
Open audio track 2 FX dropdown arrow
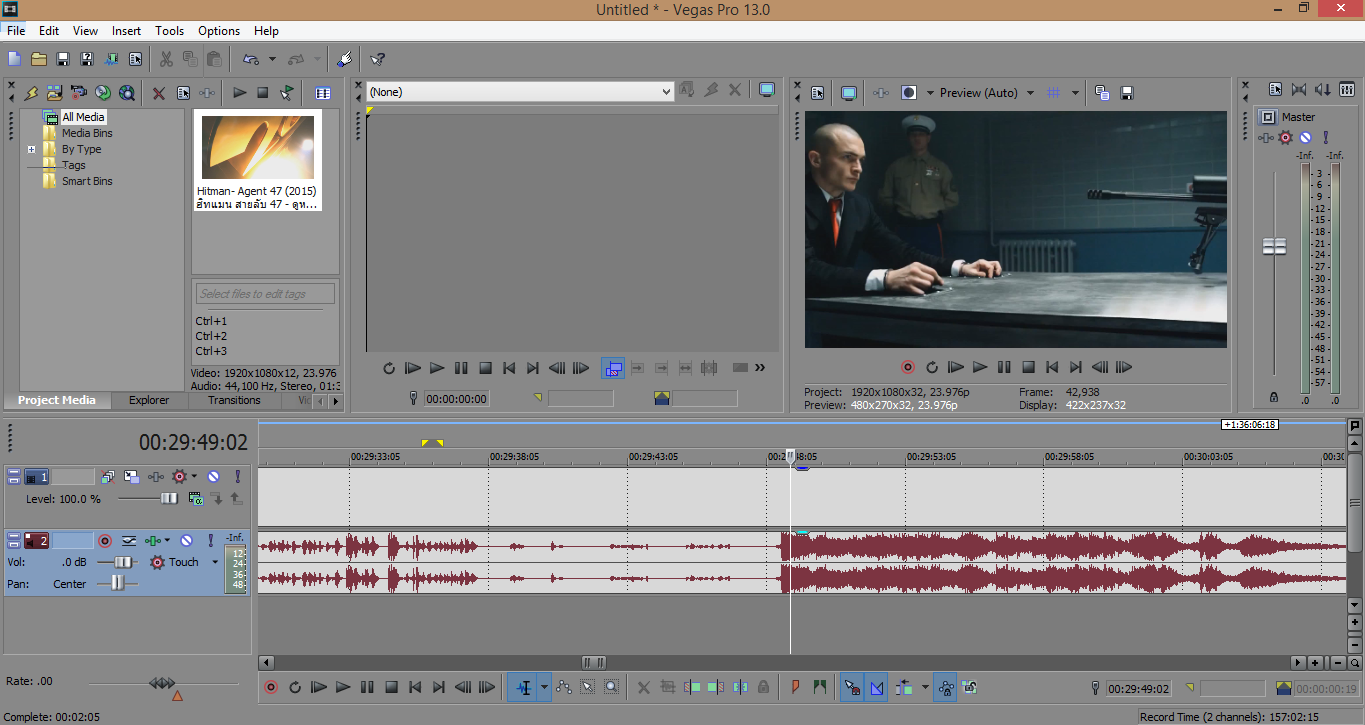(167, 541)
